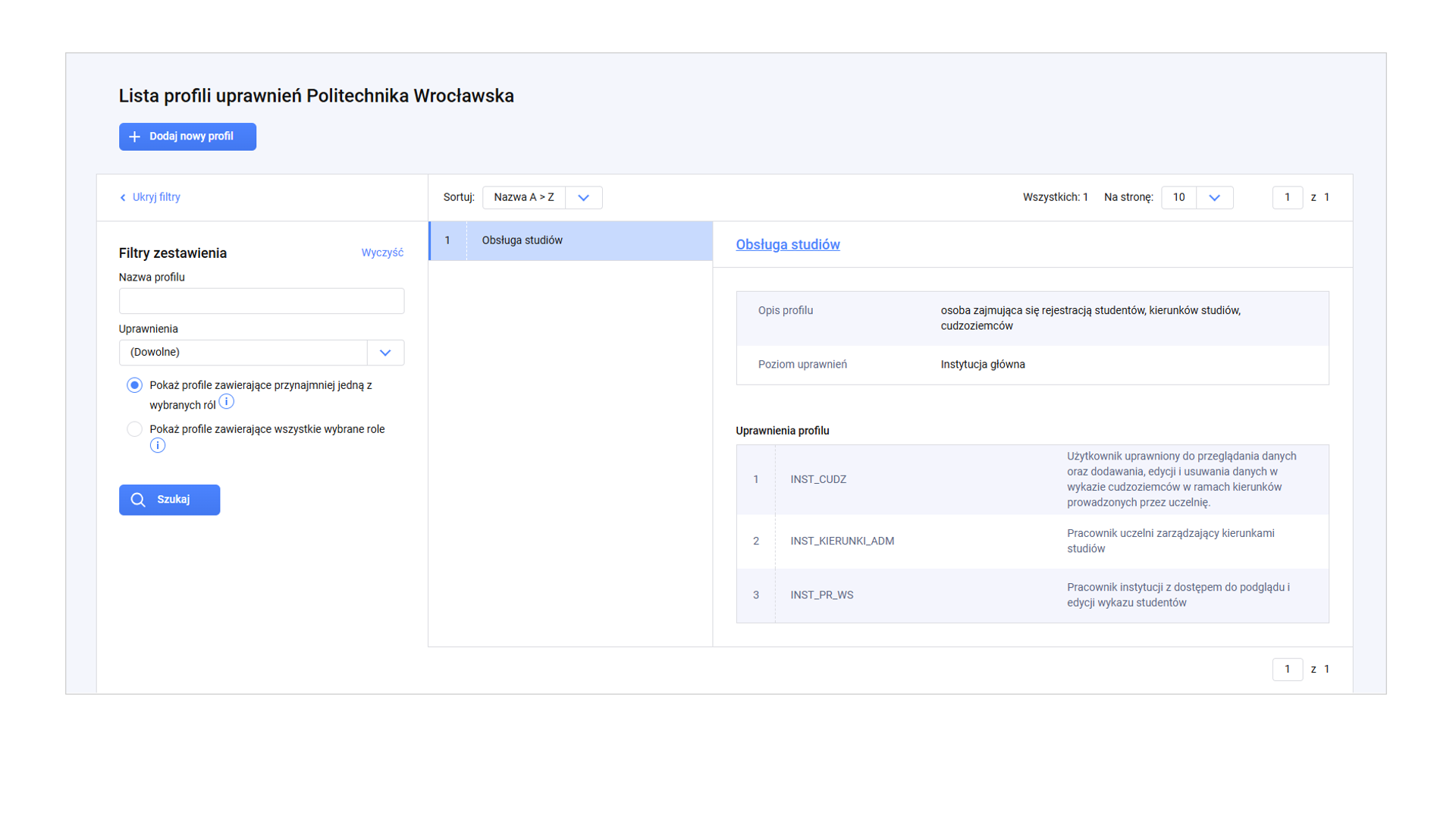Viewport: 1456px width, 819px height.
Task: Click the 'Szukaj' search button
Action: pos(169,500)
